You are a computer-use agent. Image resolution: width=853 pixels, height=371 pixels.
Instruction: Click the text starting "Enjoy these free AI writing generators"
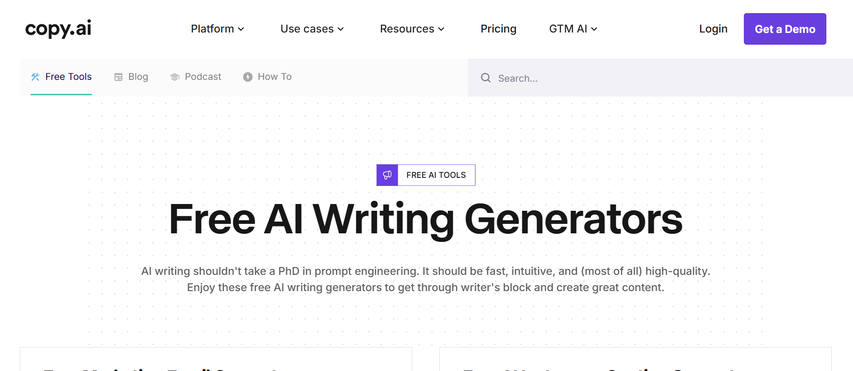point(426,287)
